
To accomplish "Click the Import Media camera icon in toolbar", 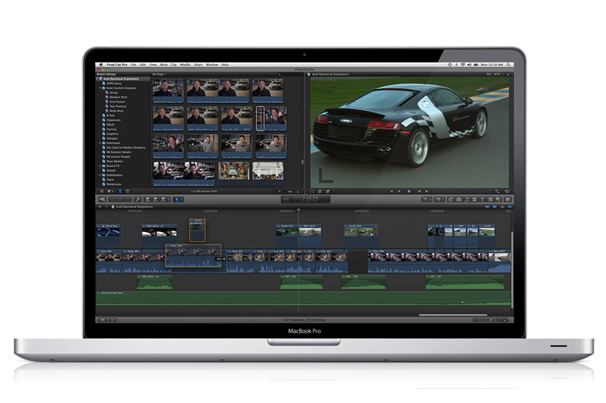I will [102, 199].
